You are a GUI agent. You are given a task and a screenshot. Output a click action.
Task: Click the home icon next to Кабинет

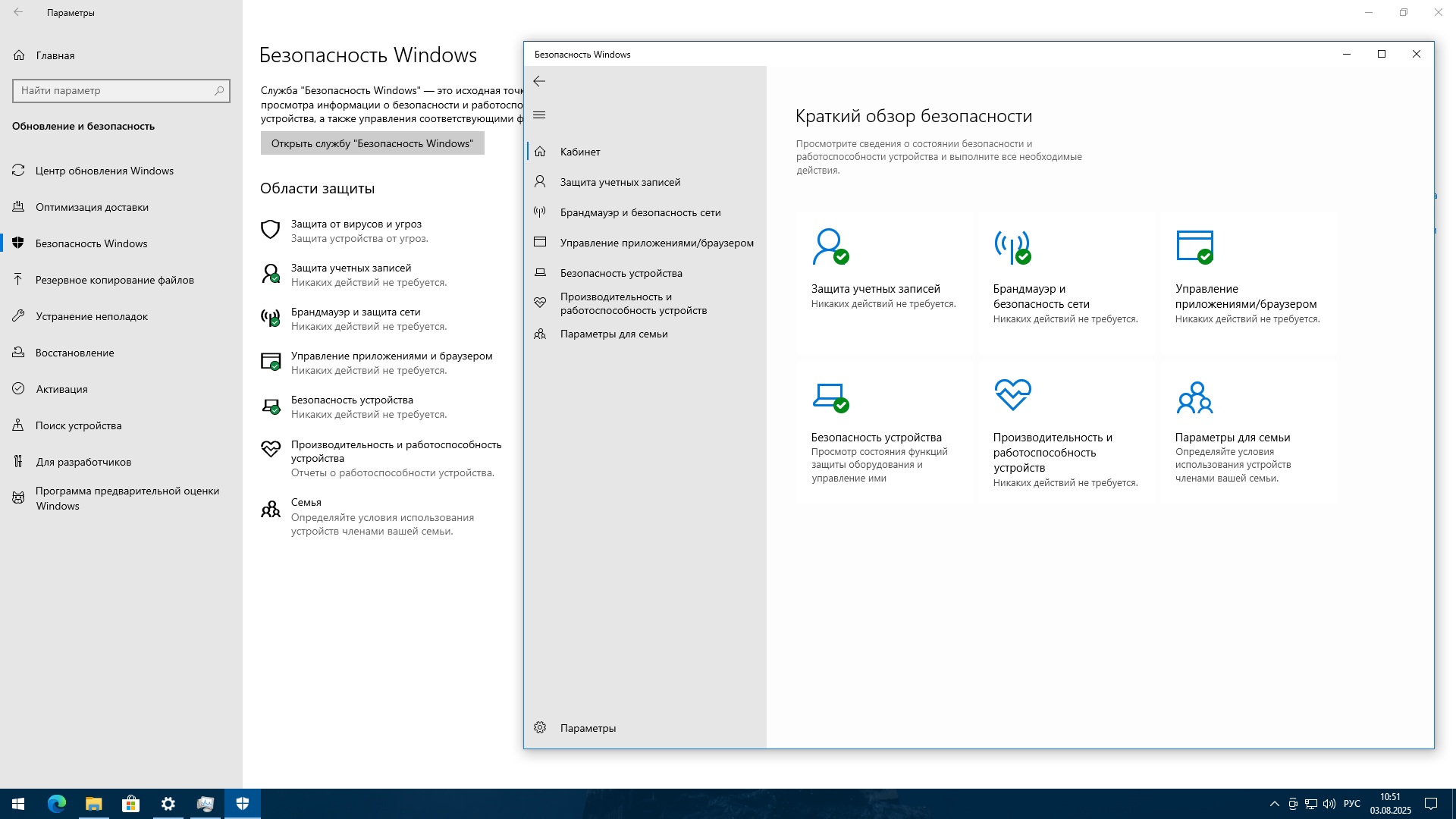click(x=540, y=152)
